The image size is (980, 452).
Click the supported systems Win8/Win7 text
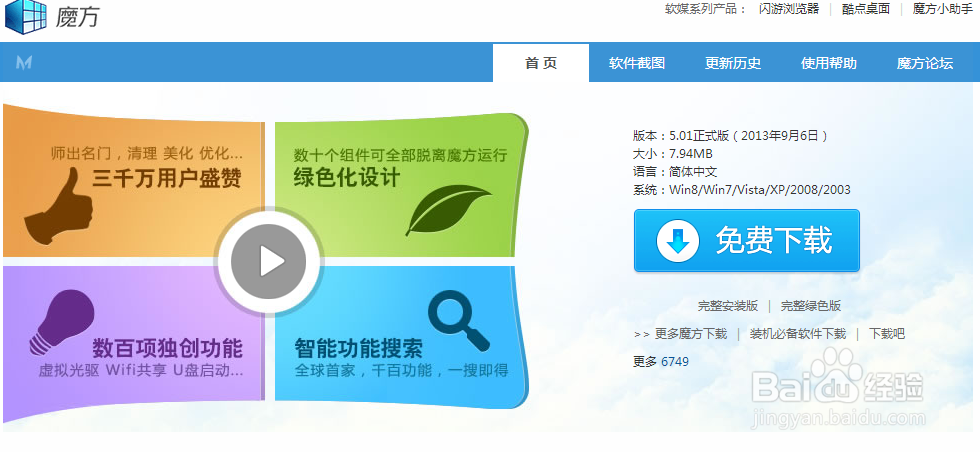click(759, 190)
